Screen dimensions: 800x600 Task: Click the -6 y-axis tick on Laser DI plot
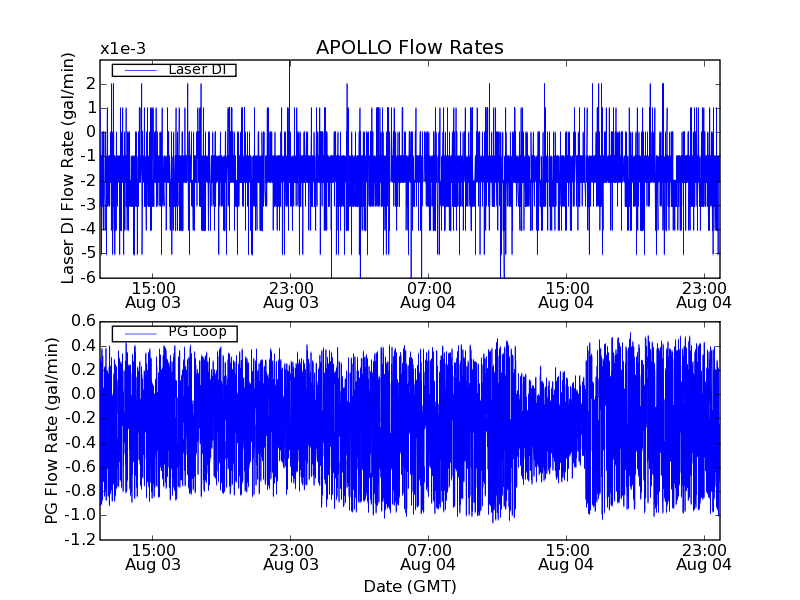88,278
